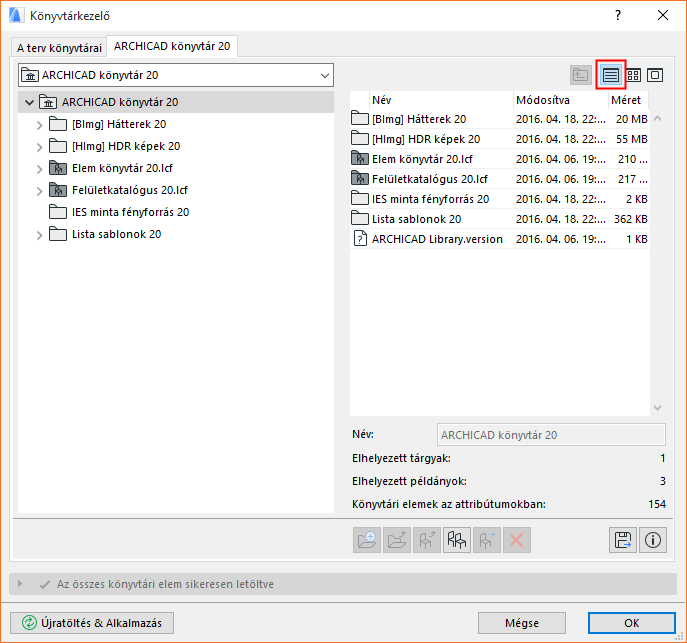
Task: Confirm with OK button
Action: 631,623
